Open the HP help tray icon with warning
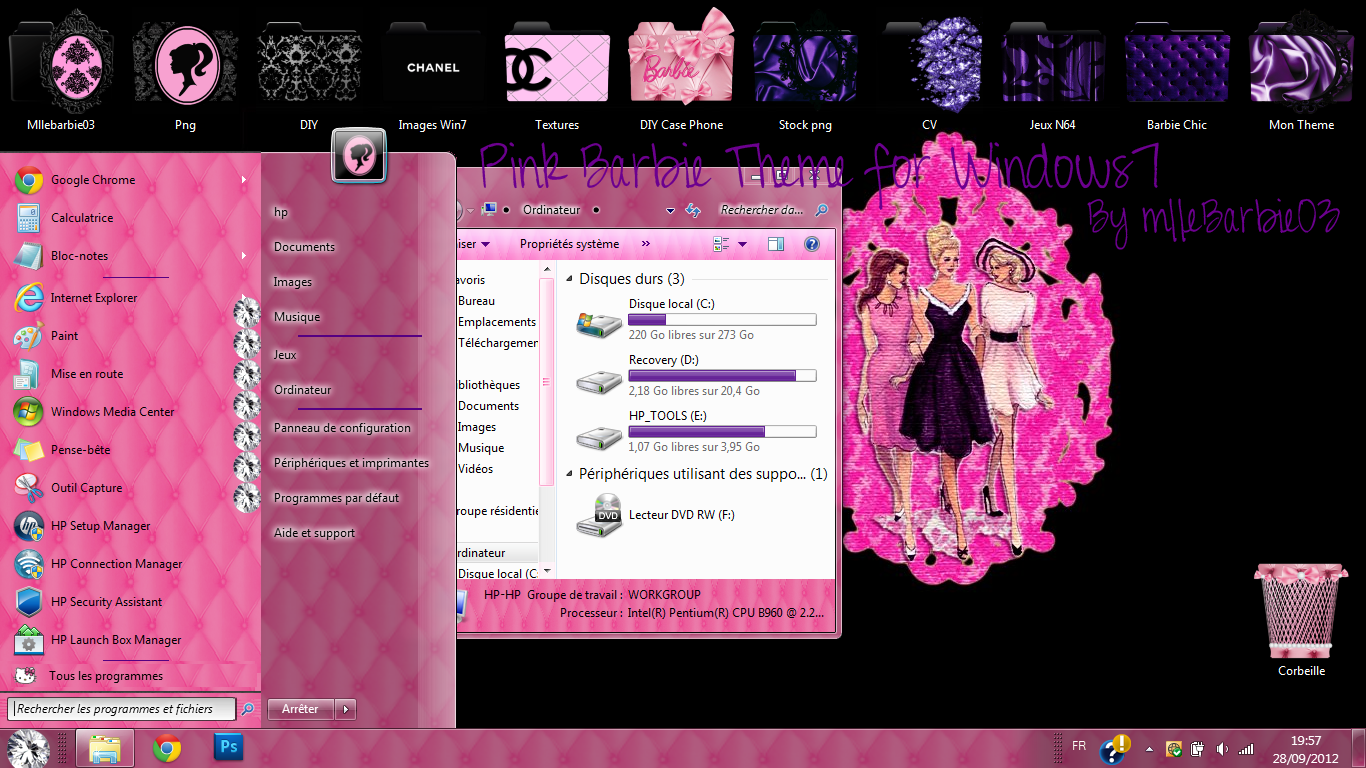Viewport: 1366px width, 768px height. point(1114,748)
